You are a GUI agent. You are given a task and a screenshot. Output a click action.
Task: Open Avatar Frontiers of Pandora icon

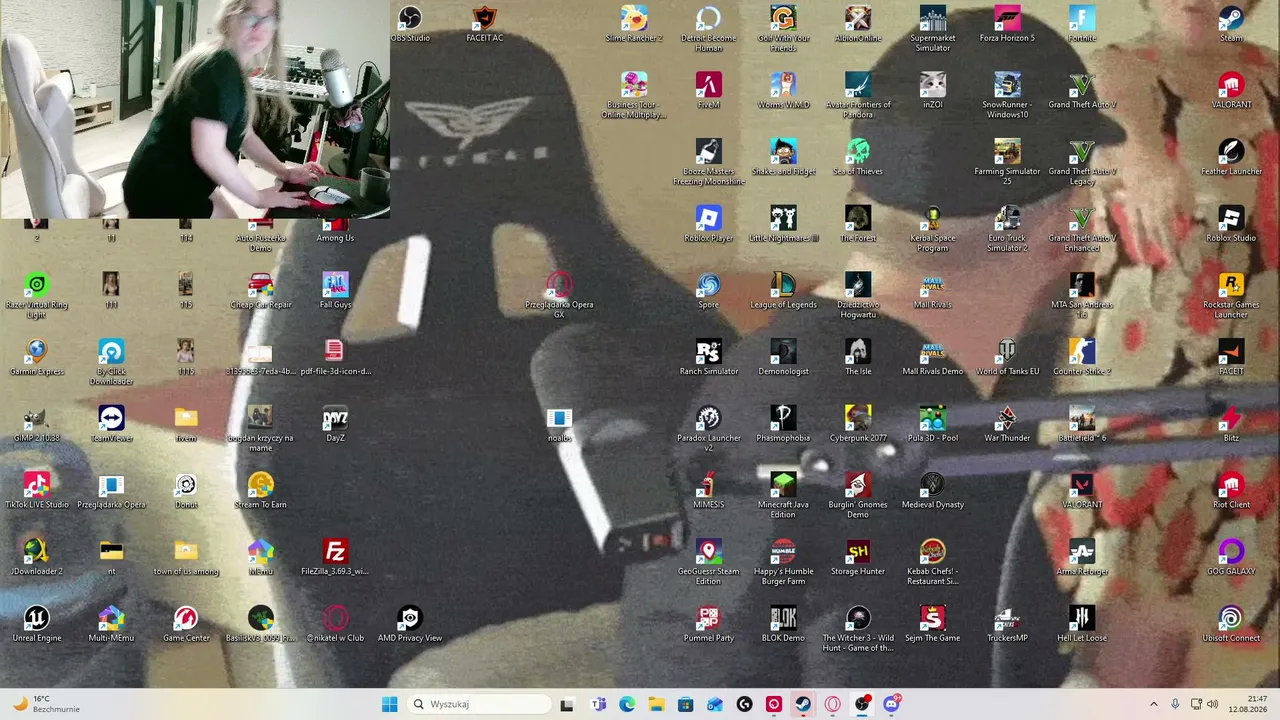point(858,95)
